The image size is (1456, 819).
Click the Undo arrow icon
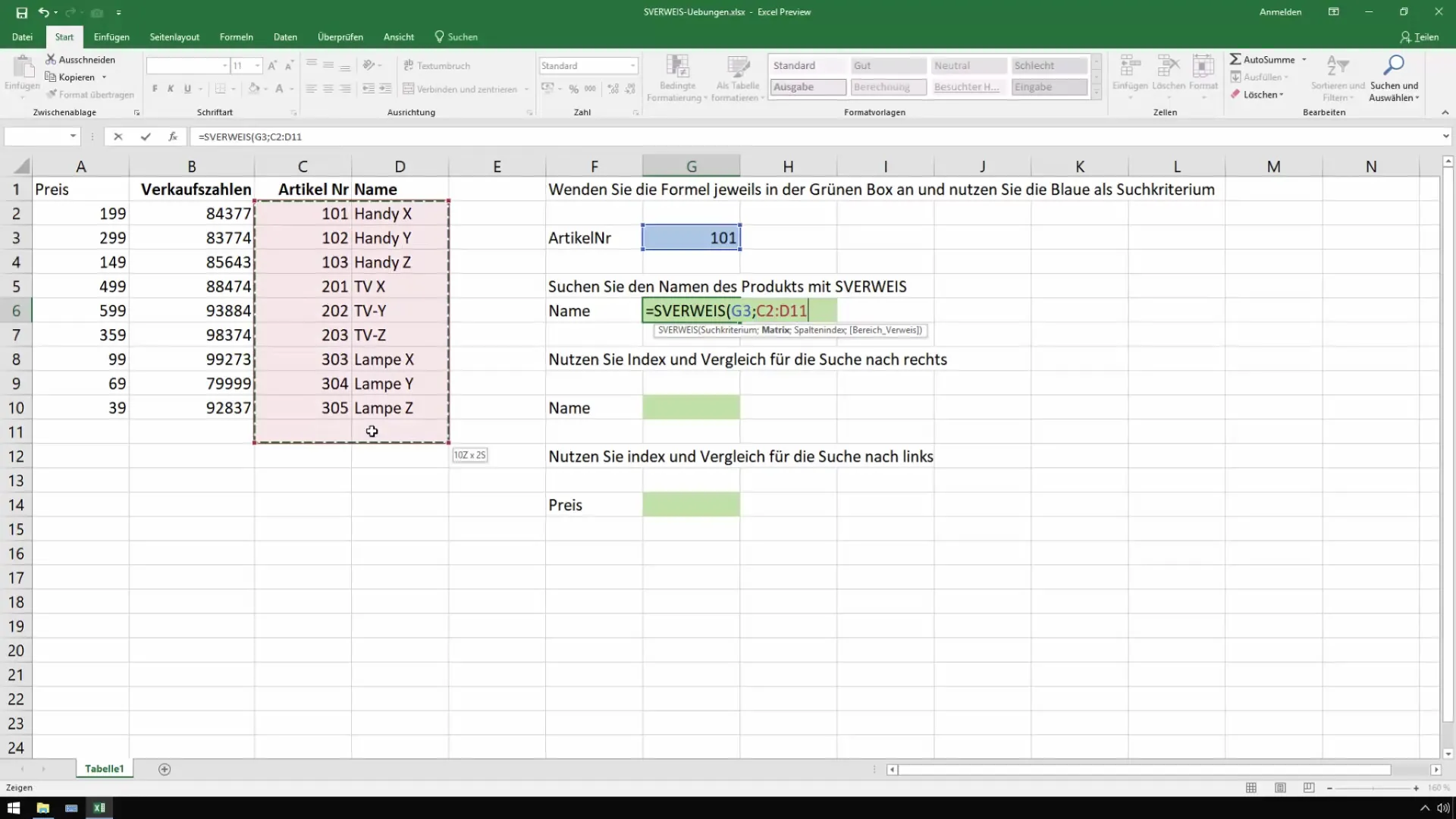[x=44, y=12]
